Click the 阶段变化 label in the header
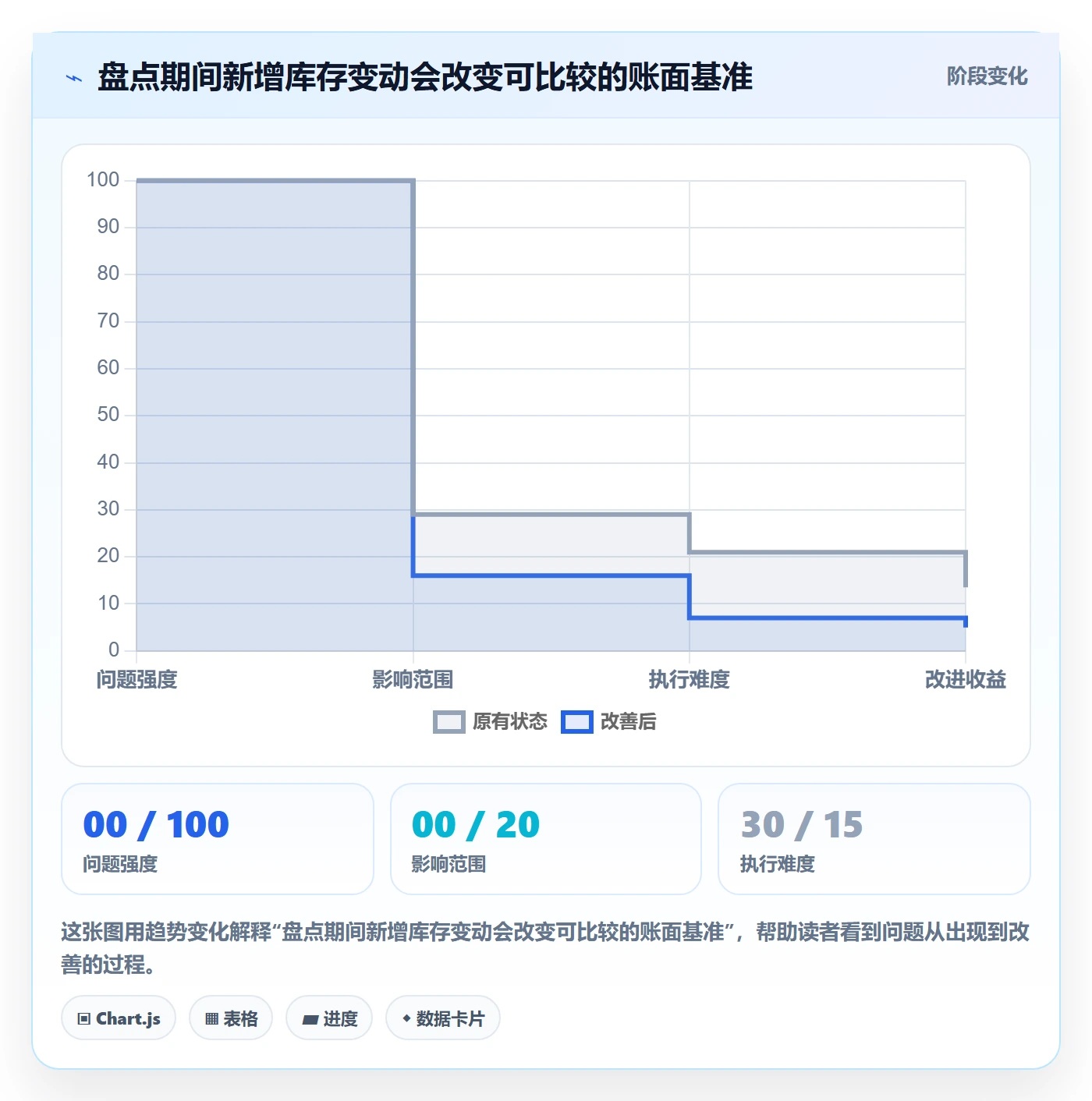 [x=987, y=76]
